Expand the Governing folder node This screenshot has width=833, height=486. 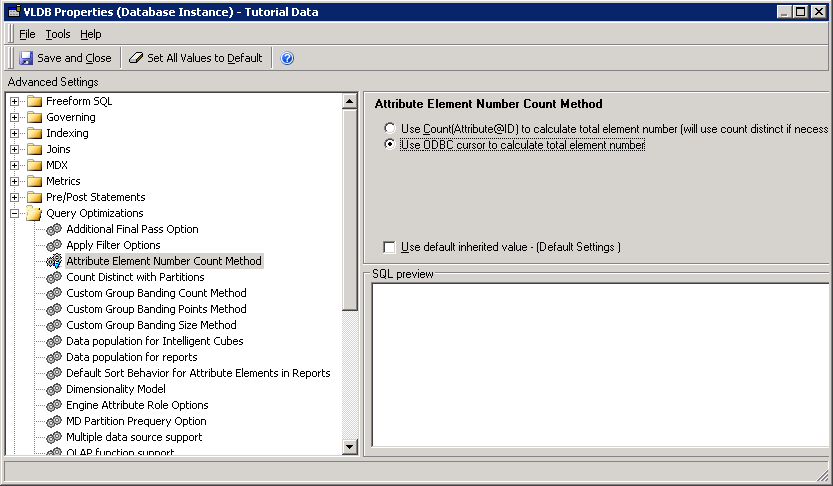pyautogui.click(x=15, y=117)
